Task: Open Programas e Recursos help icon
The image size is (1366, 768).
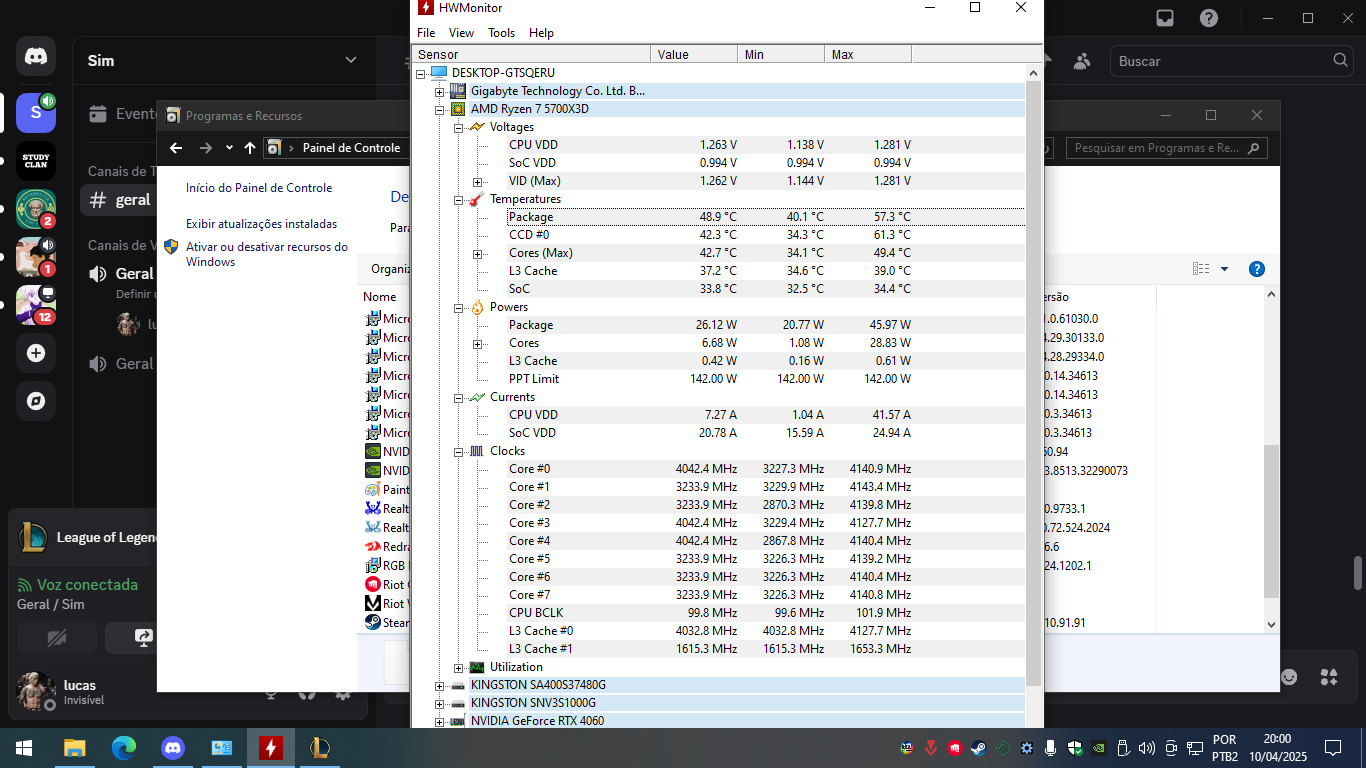Action: click(1257, 269)
